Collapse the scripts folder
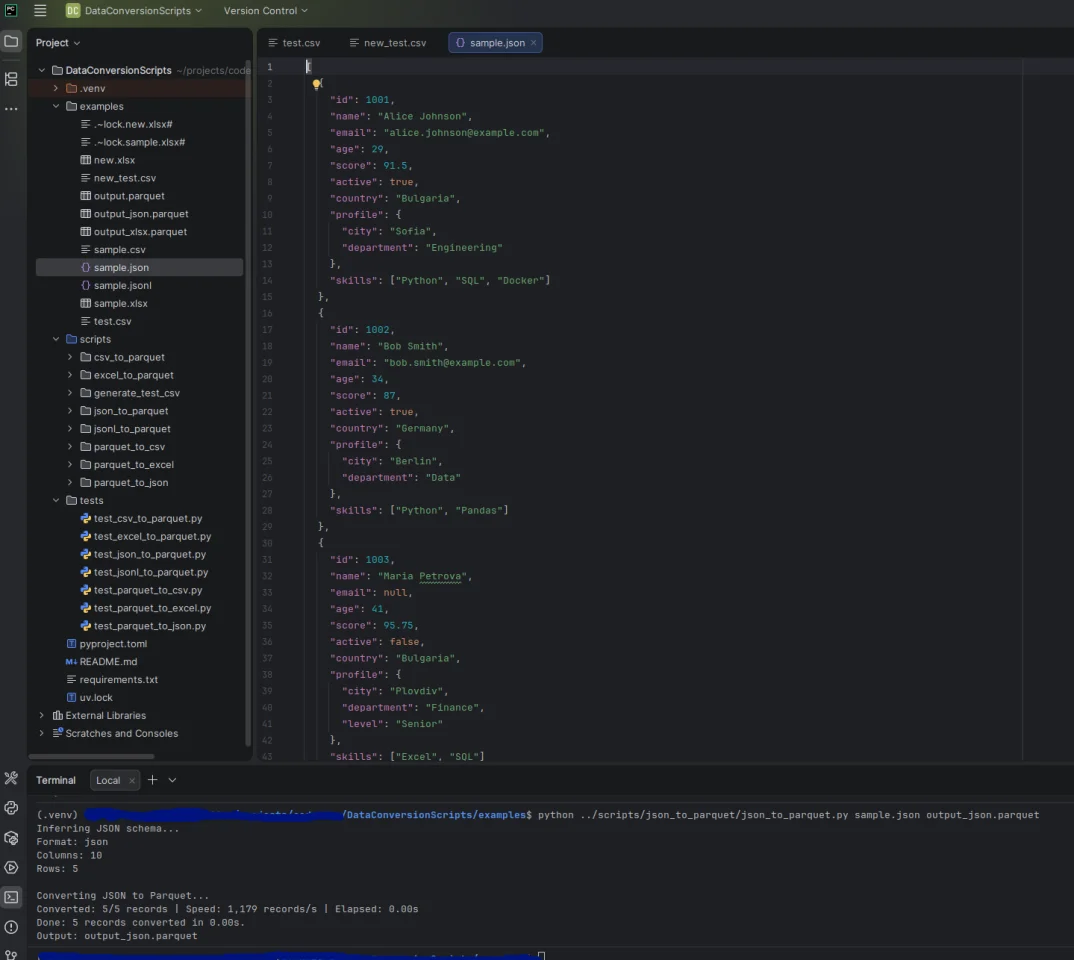Viewport: 1074px width, 960px height. (x=55, y=339)
